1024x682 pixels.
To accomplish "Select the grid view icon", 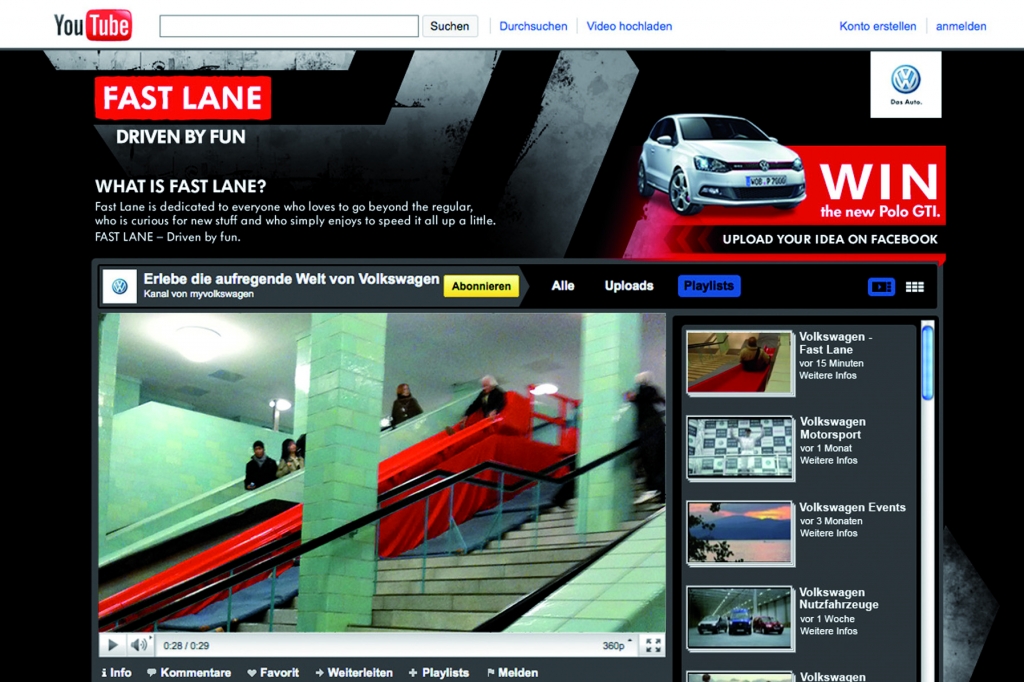I will pos(914,287).
